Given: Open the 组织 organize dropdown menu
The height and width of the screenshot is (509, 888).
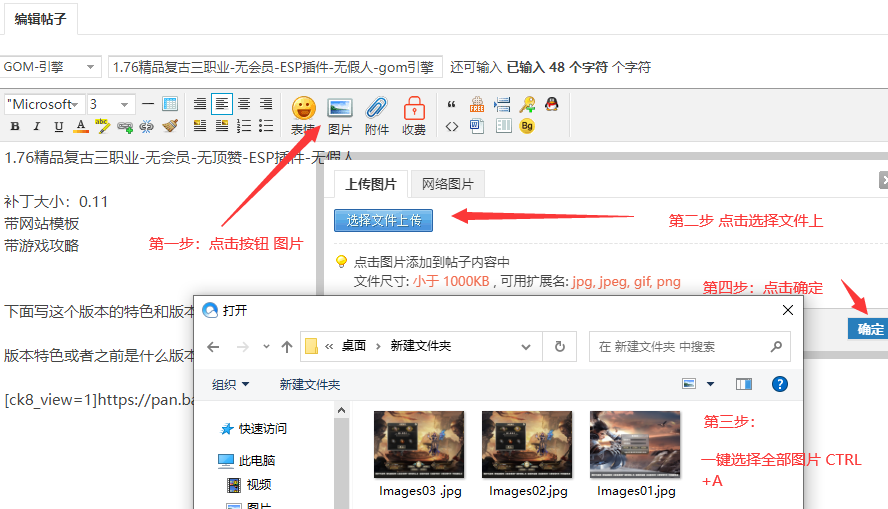Looking at the screenshot, I should point(231,384).
